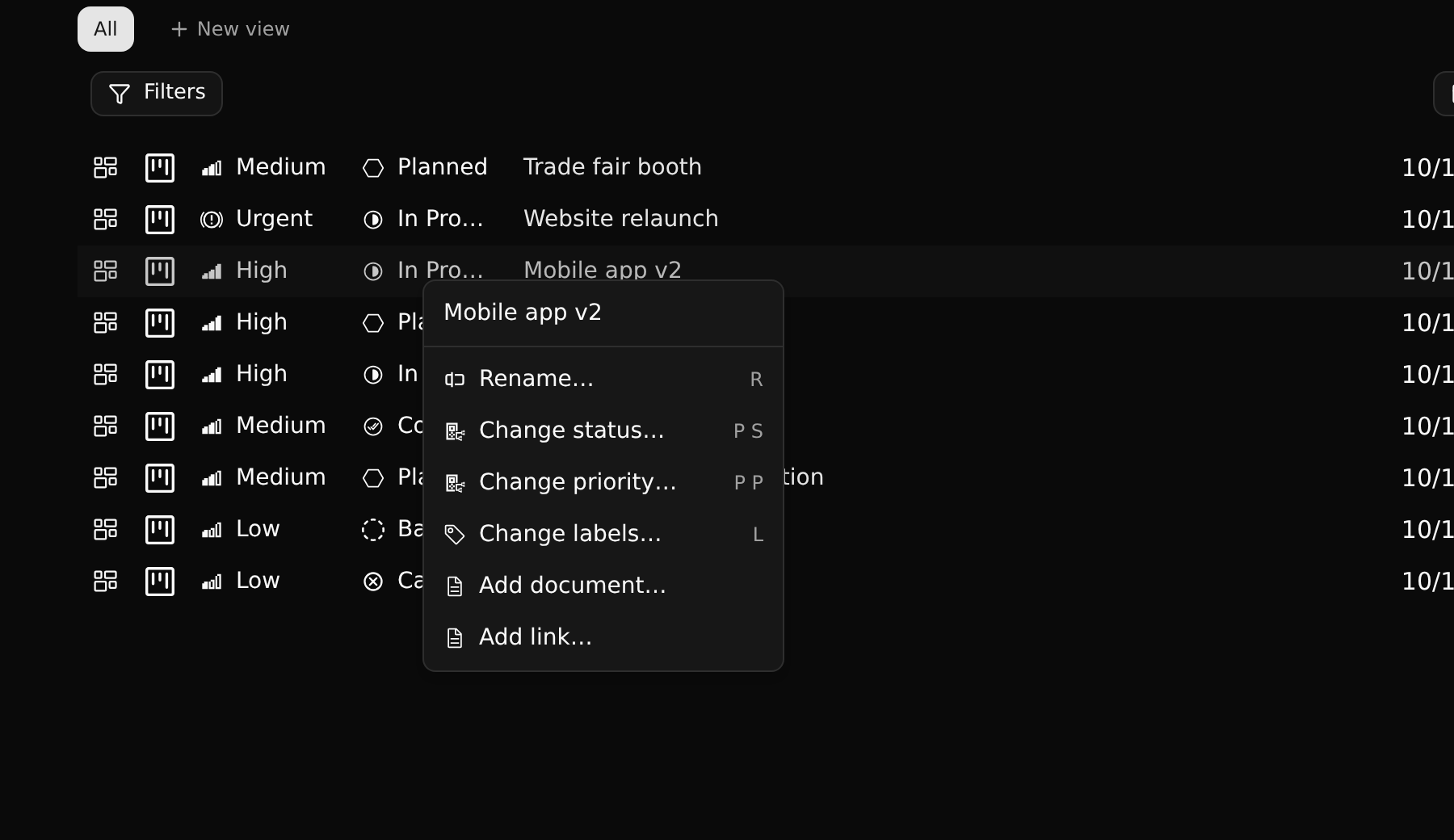The image size is (1454, 840).
Task: Click the label tag icon in menu
Action: (x=455, y=535)
